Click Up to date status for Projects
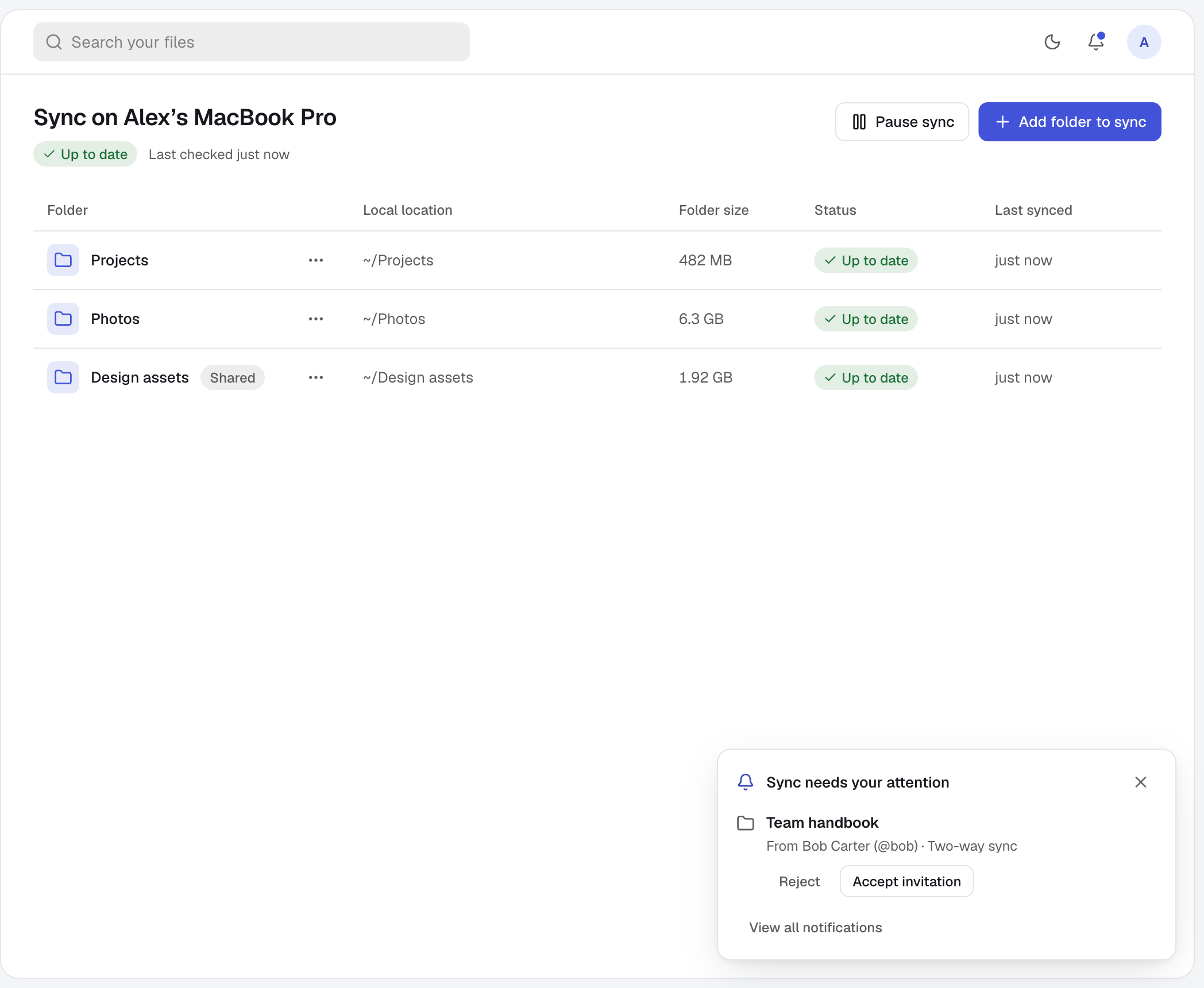 [866, 260]
